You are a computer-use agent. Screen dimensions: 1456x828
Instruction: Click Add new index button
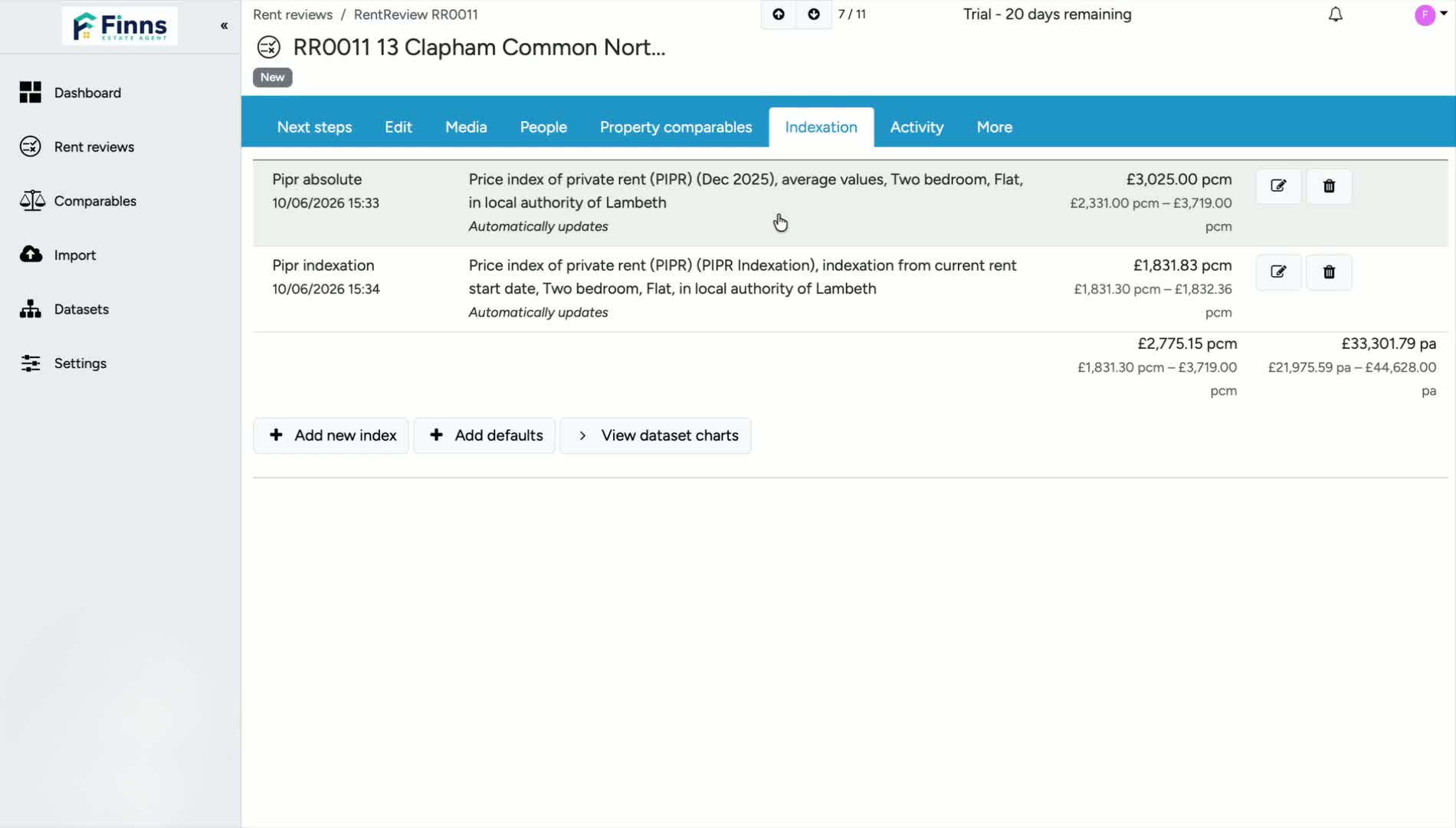[x=331, y=435]
